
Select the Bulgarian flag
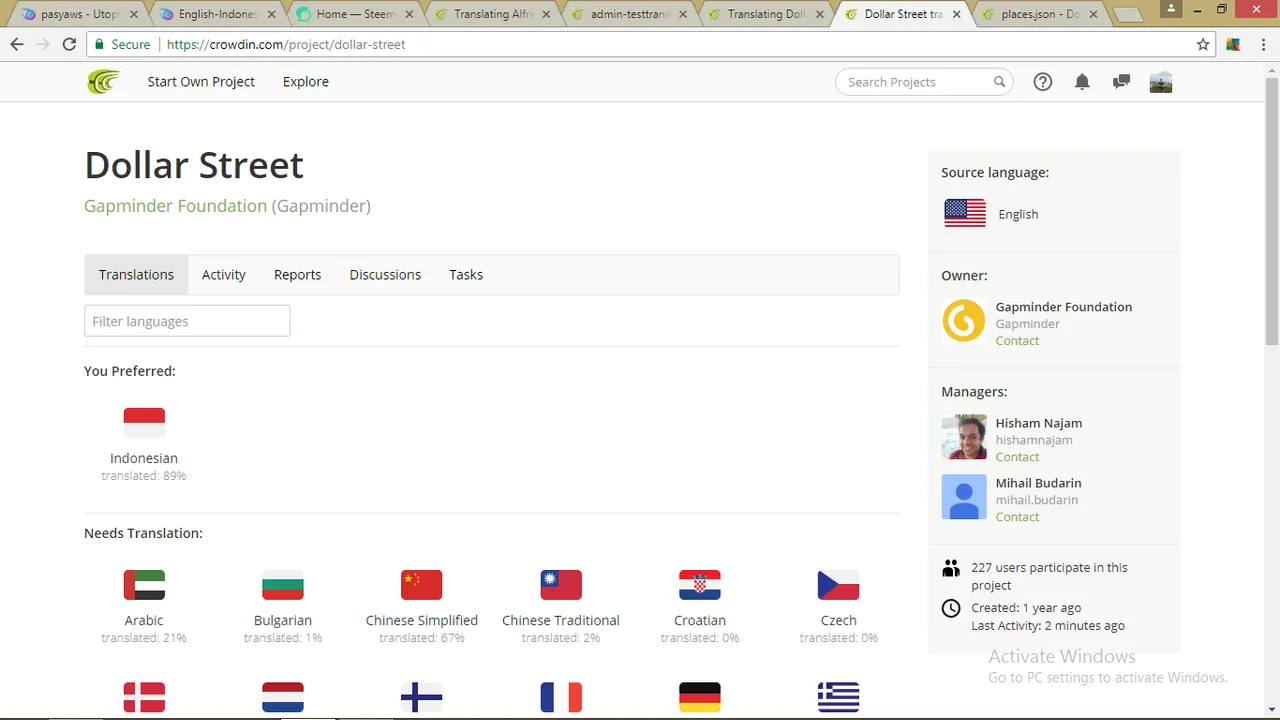[283, 585]
